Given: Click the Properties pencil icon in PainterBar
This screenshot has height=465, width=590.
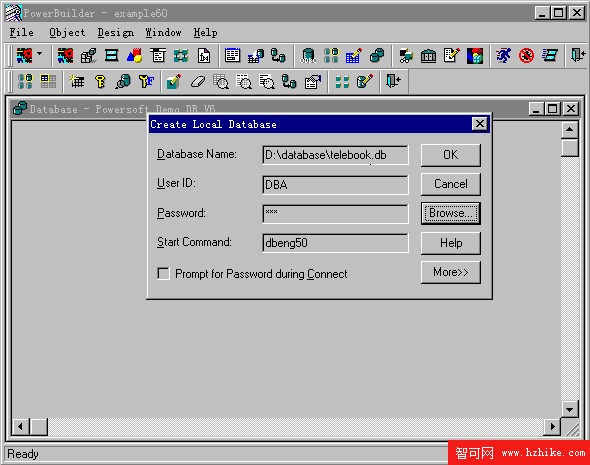Looking at the screenshot, I should click(x=174, y=81).
